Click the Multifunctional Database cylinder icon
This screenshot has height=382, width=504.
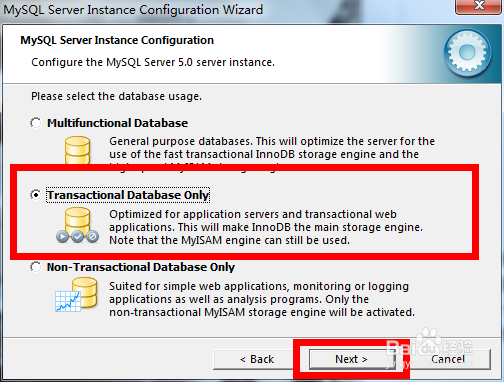(x=77, y=150)
